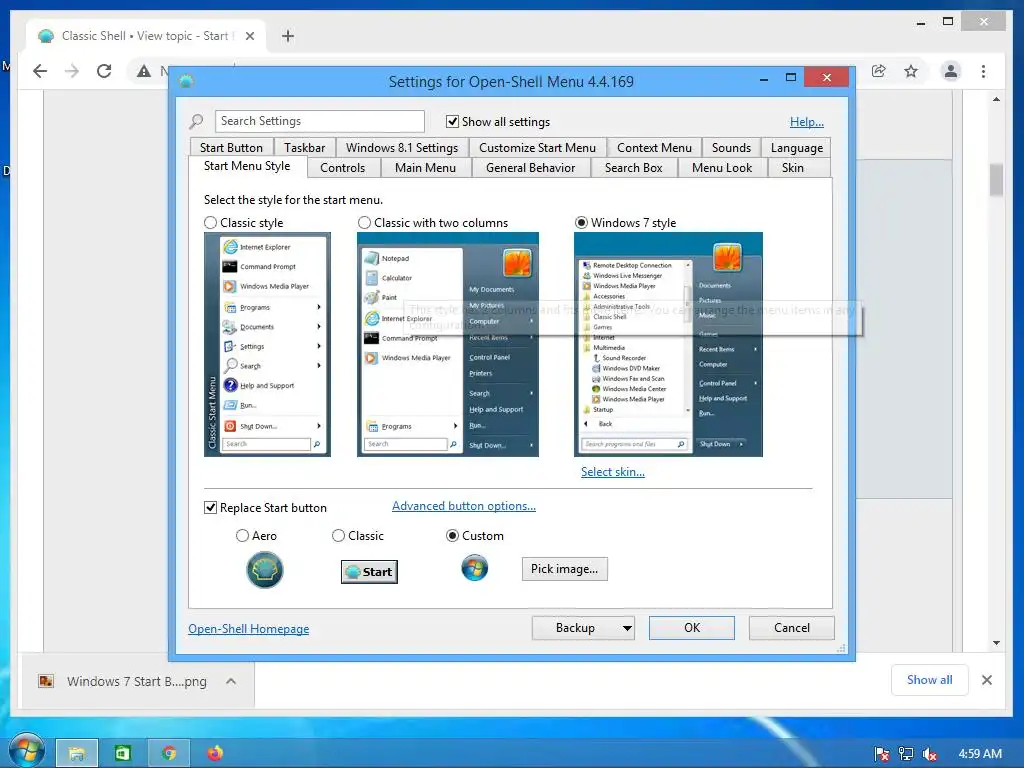Click the Classic style menu preview thumbnail
1024x768 pixels.
267,344
